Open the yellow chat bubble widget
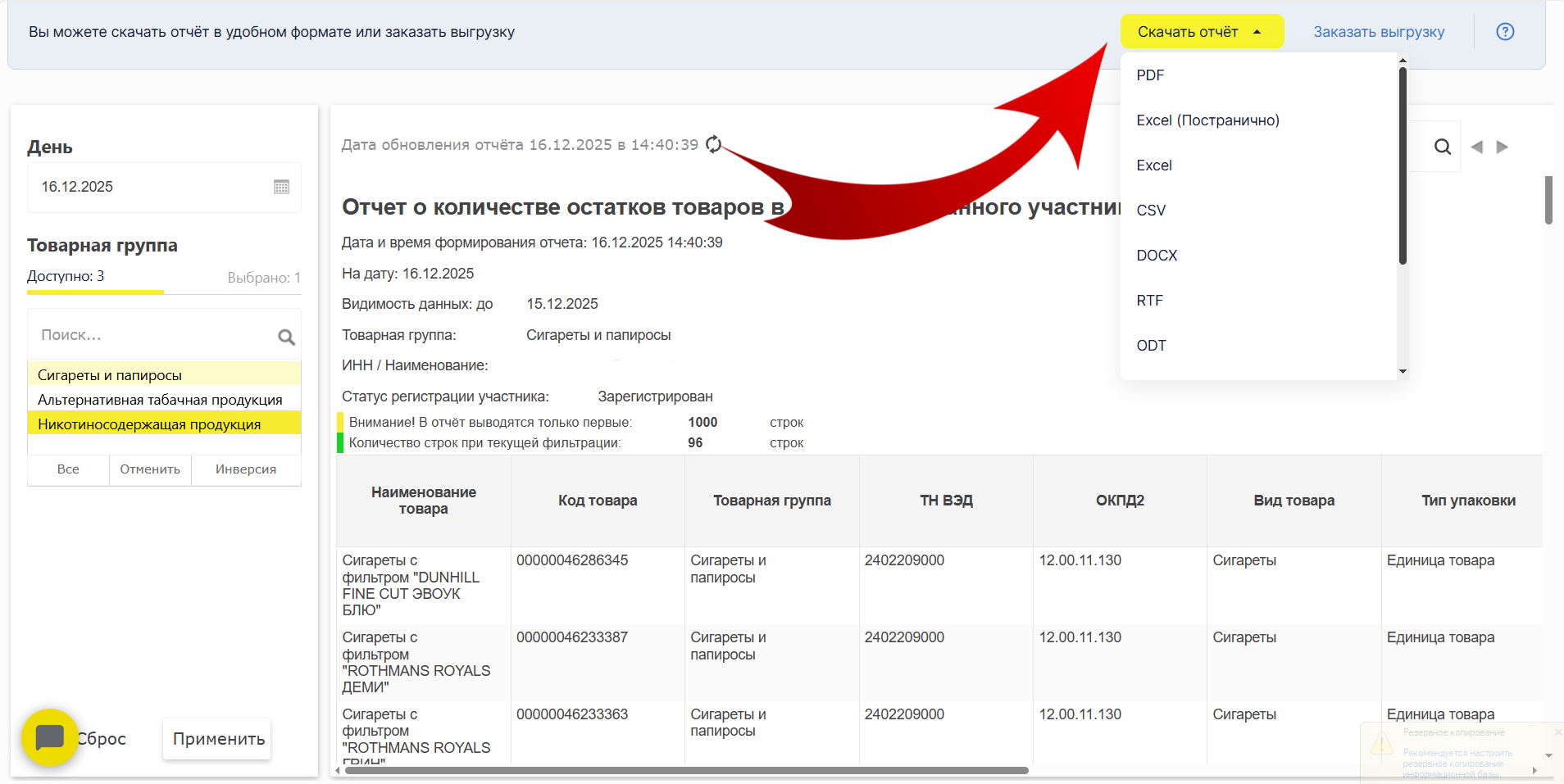The image size is (1564, 784). (x=50, y=737)
